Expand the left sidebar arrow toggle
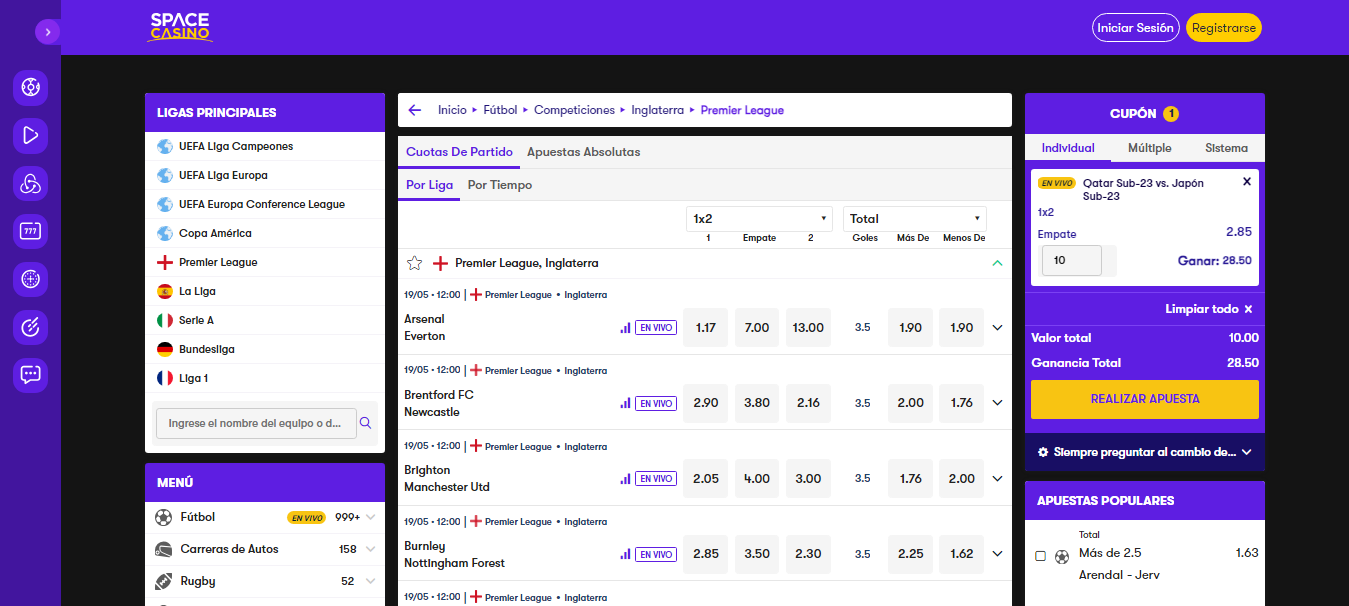Image resolution: width=1349 pixels, height=606 pixels. 47,32
